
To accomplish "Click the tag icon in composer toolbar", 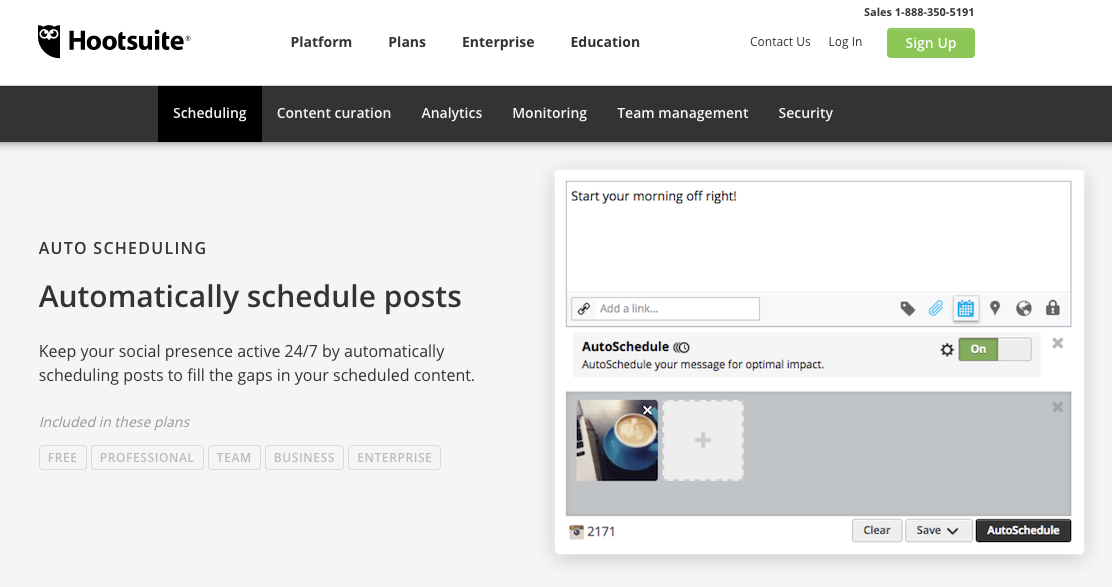I will (x=907, y=308).
